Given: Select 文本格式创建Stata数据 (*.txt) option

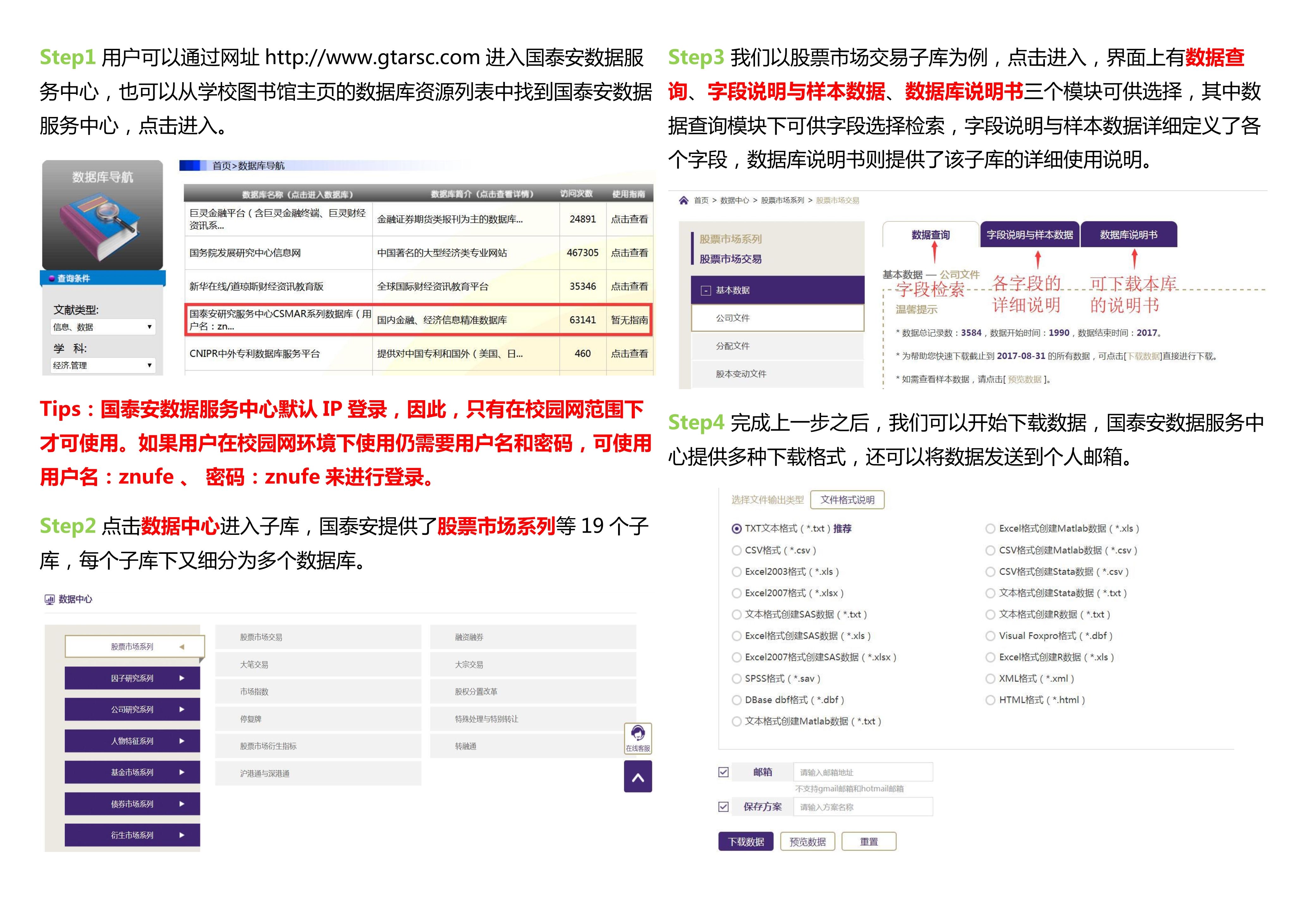Looking at the screenshot, I should [x=990, y=593].
